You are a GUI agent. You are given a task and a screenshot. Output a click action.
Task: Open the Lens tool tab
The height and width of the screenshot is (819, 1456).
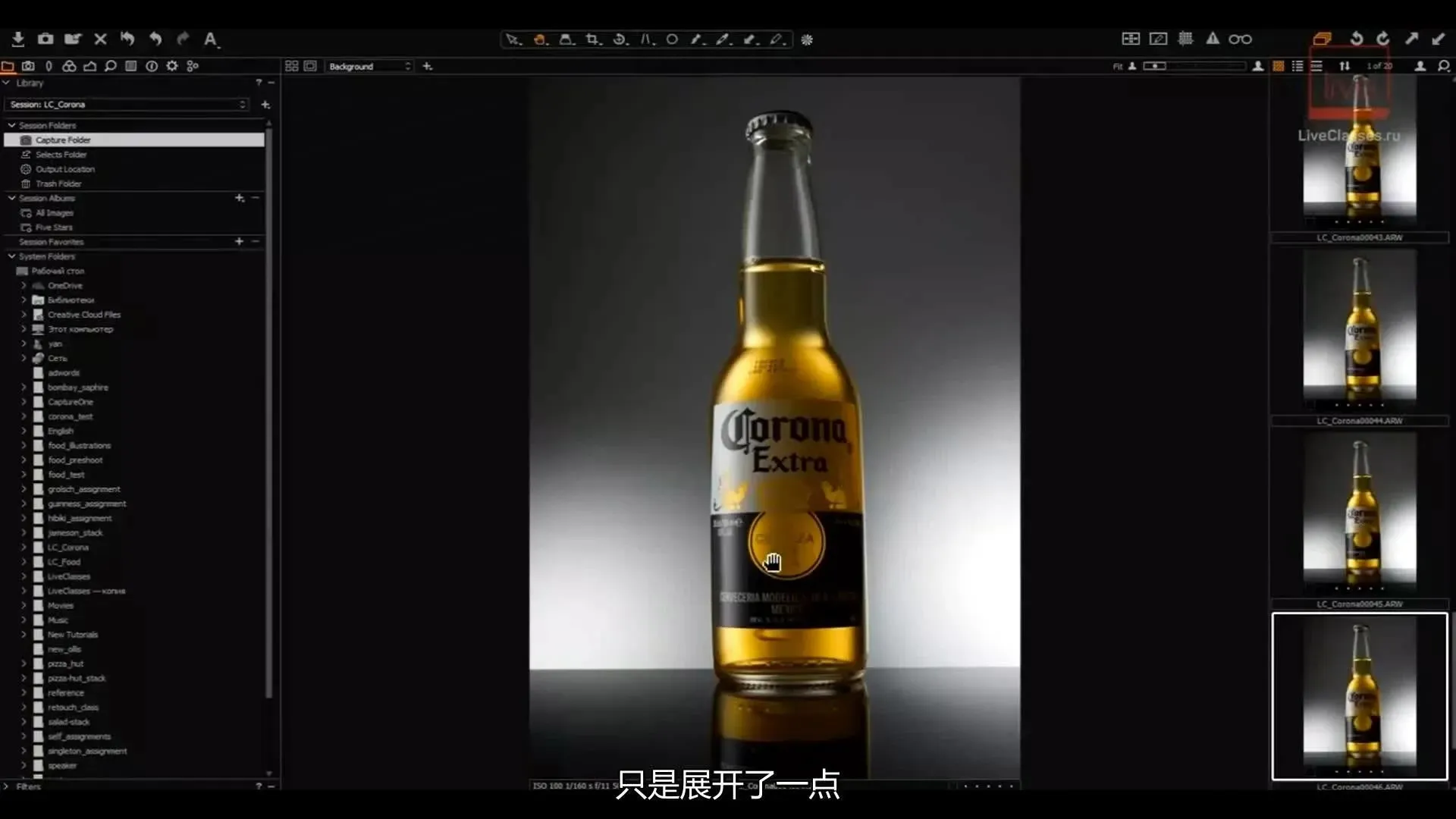pyautogui.click(x=49, y=66)
